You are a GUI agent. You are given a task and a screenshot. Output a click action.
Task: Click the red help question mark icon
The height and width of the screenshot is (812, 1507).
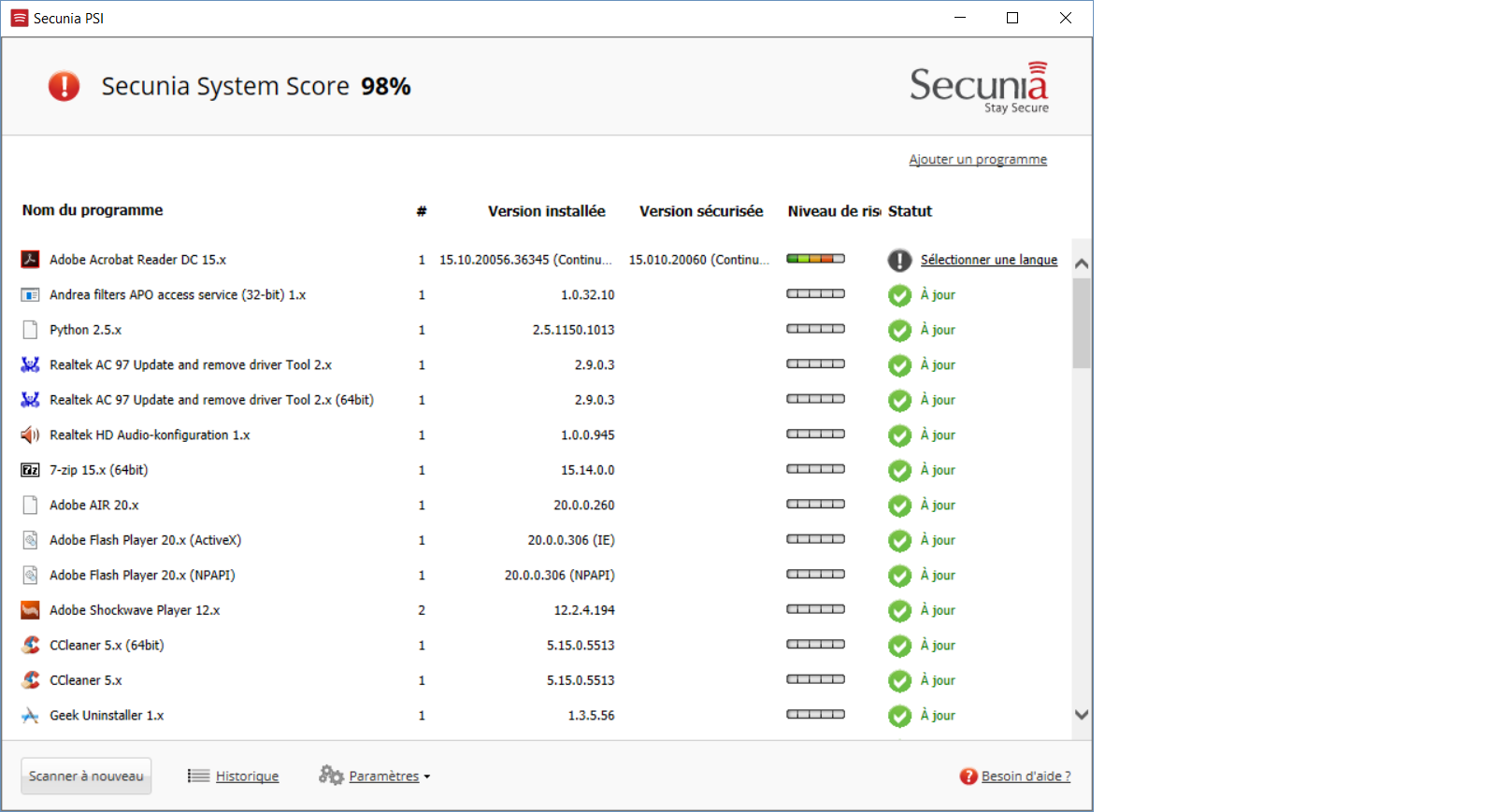click(969, 776)
